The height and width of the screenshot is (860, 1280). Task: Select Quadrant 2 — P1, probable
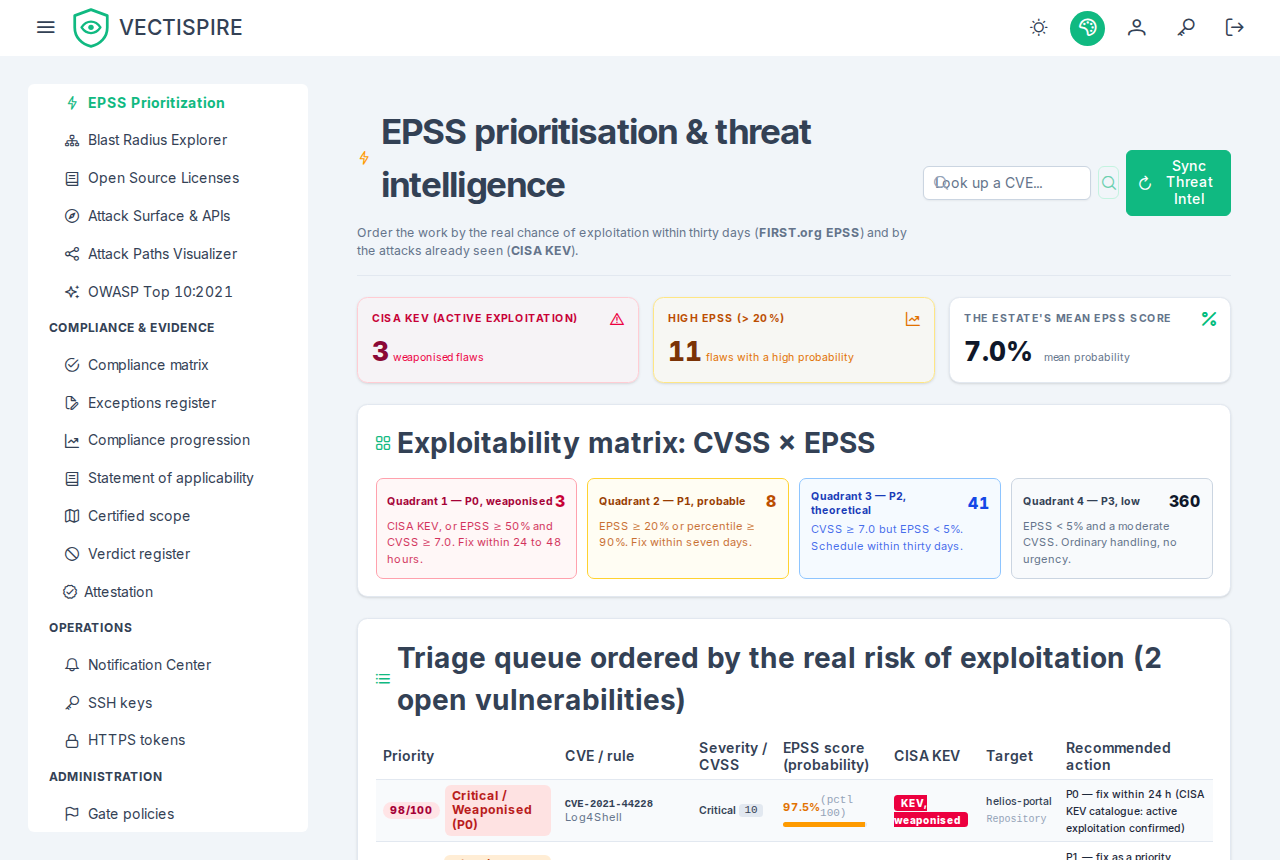point(688,528)
